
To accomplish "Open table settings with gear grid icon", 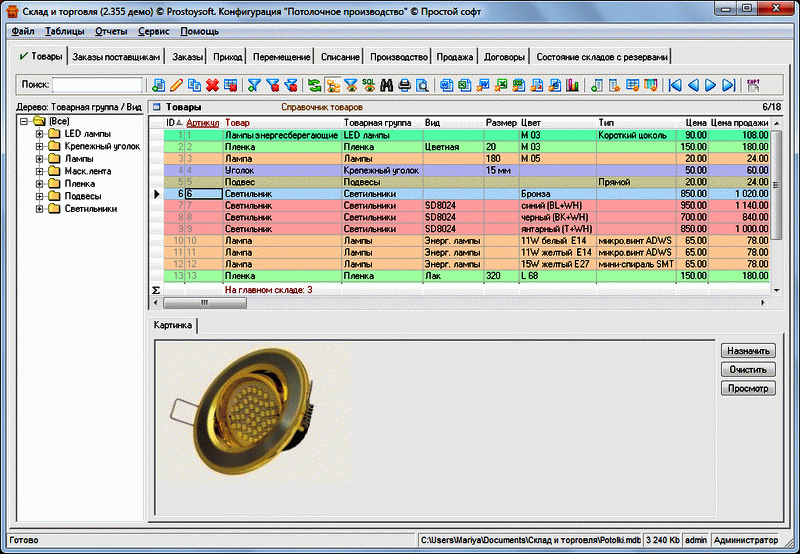I will click(x=632, y=85).
